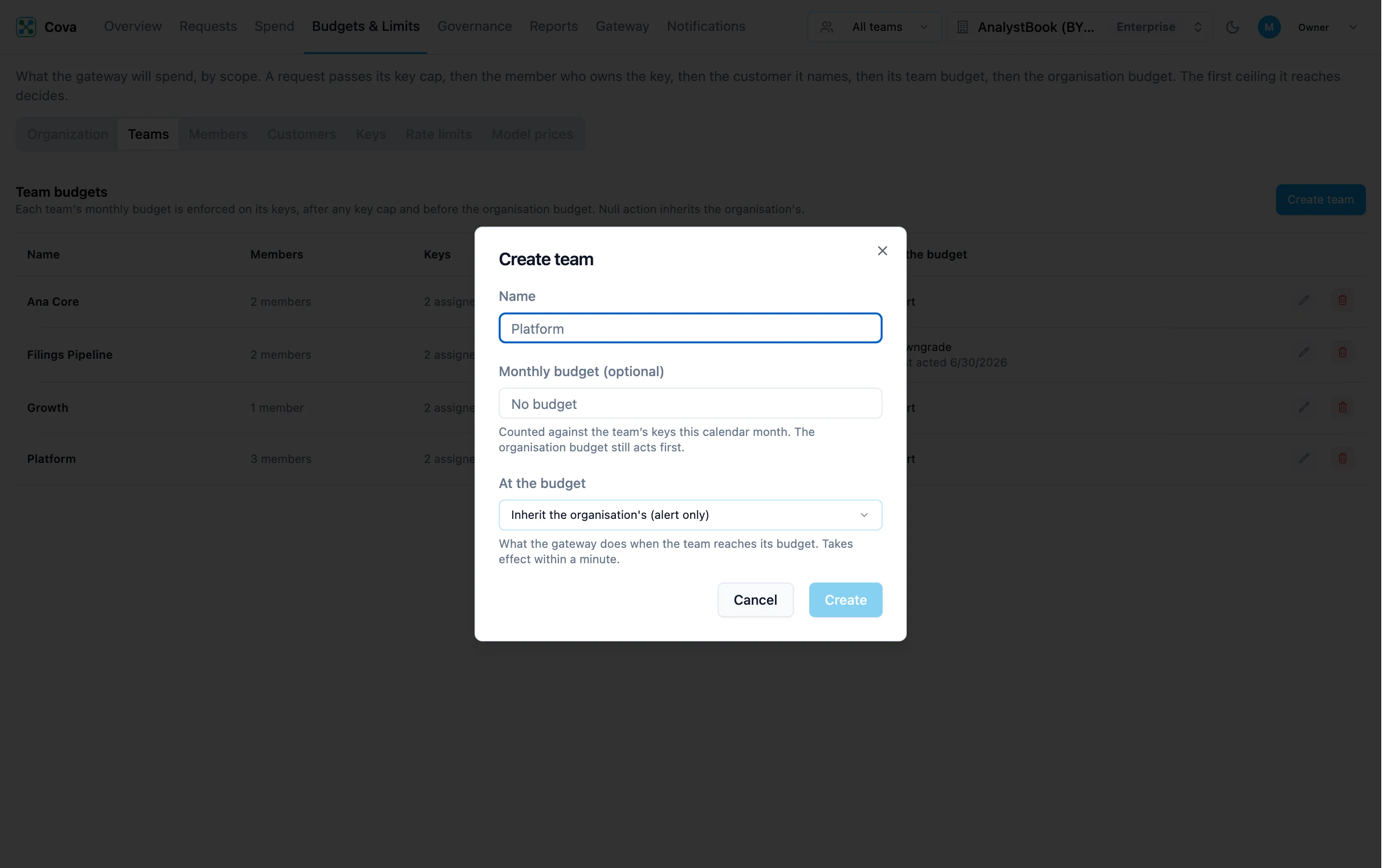Switch to the Organization tab
Image resolution: width=1389 pixels, height=868 pixels.
click(68, 134)
